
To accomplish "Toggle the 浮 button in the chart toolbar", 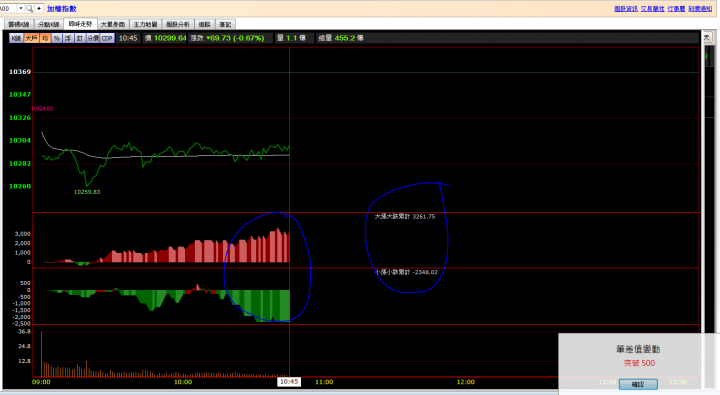I will pyautogui.click(x=68, y=38).
